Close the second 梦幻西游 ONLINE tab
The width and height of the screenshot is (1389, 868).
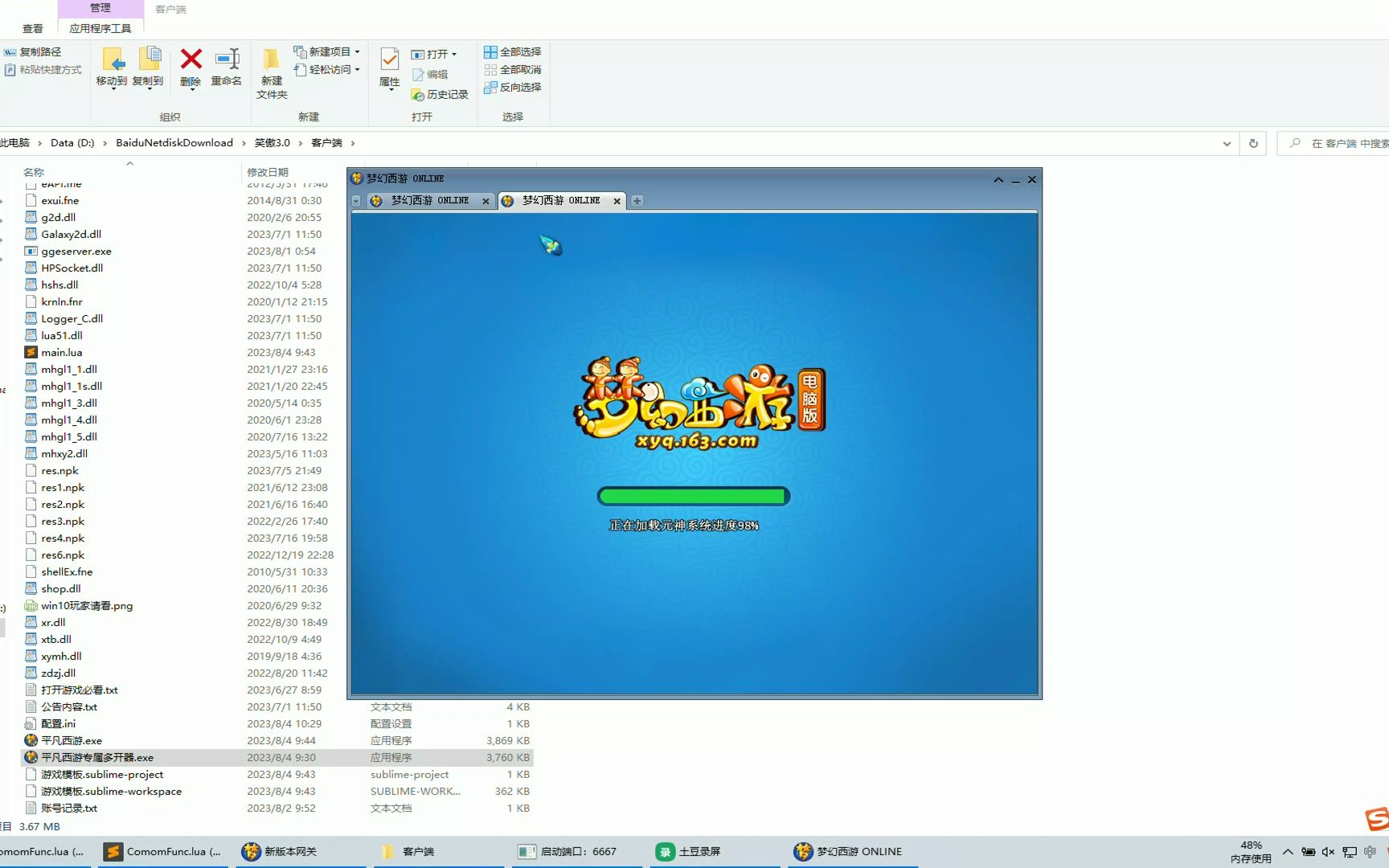[617, 201]
